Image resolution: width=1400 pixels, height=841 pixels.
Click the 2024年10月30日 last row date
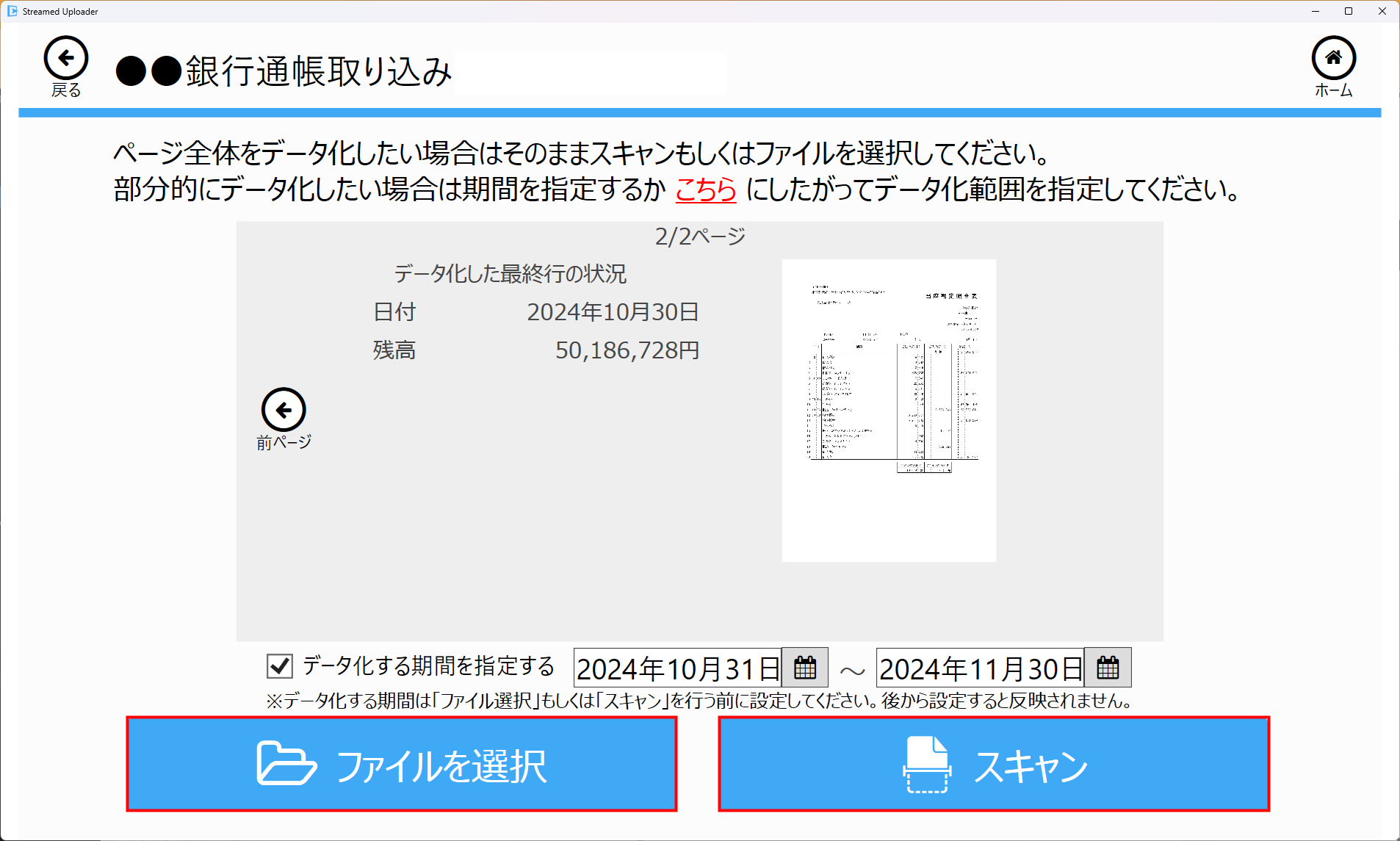(x=613, y=312)
